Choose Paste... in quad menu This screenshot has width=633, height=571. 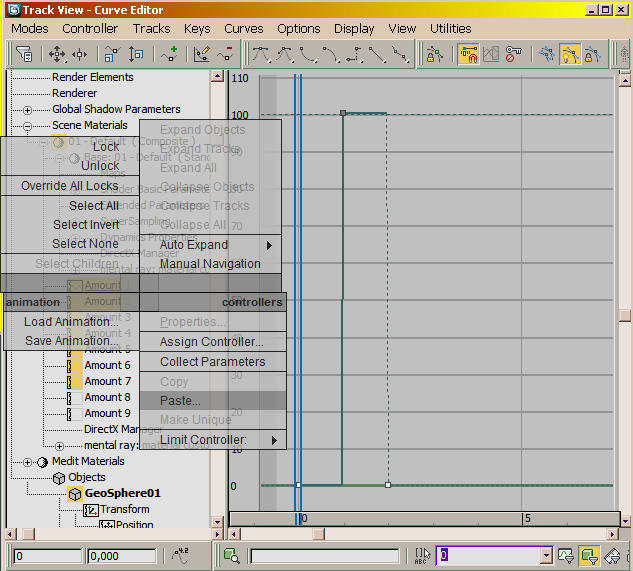click(x=213, y=401)
